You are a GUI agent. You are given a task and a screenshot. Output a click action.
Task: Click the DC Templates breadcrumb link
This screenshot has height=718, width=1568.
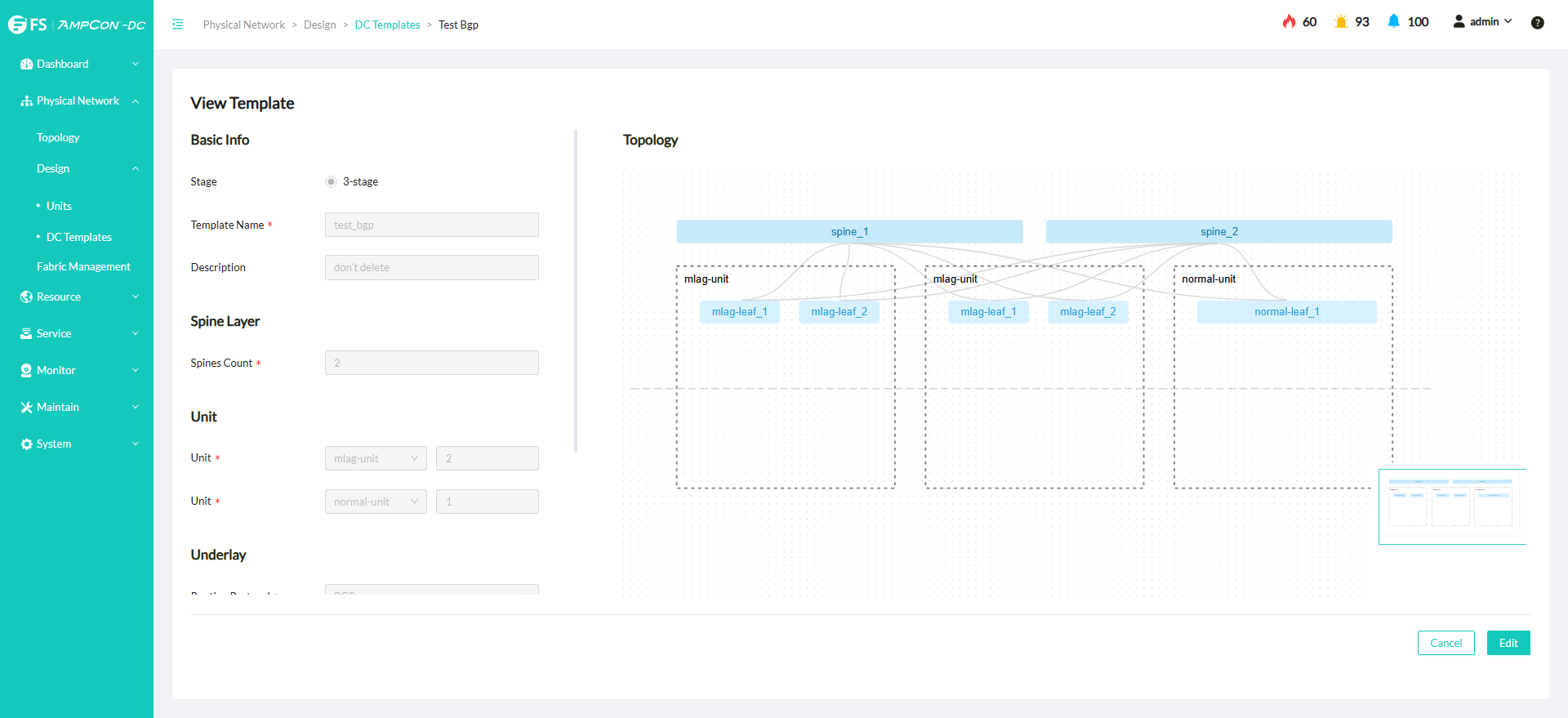click(387, 25)
